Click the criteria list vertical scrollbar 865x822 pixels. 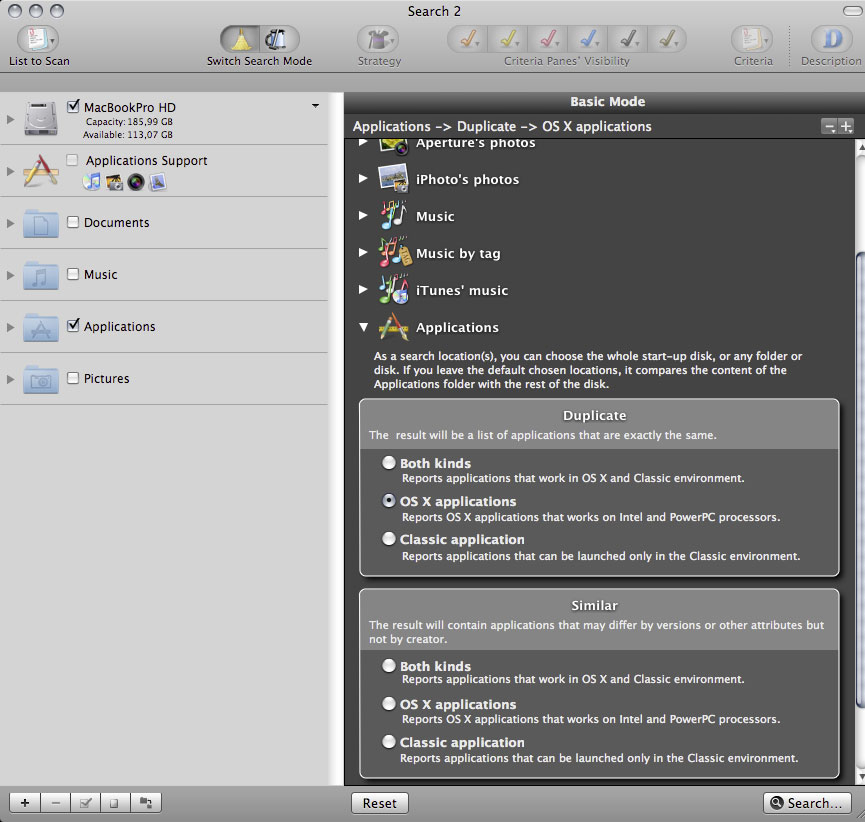[x=859, y=480]
